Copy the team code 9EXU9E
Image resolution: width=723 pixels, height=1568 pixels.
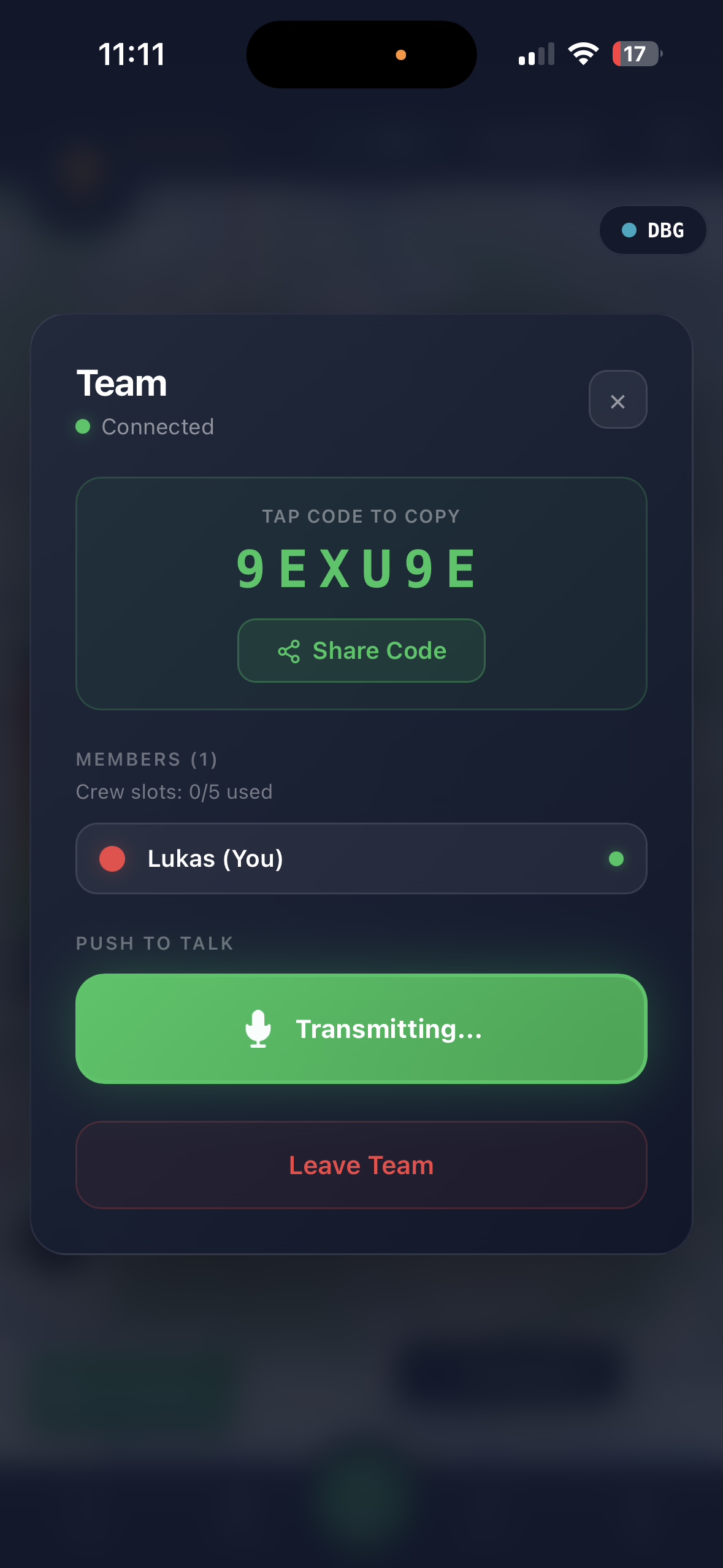coord(356,569)
